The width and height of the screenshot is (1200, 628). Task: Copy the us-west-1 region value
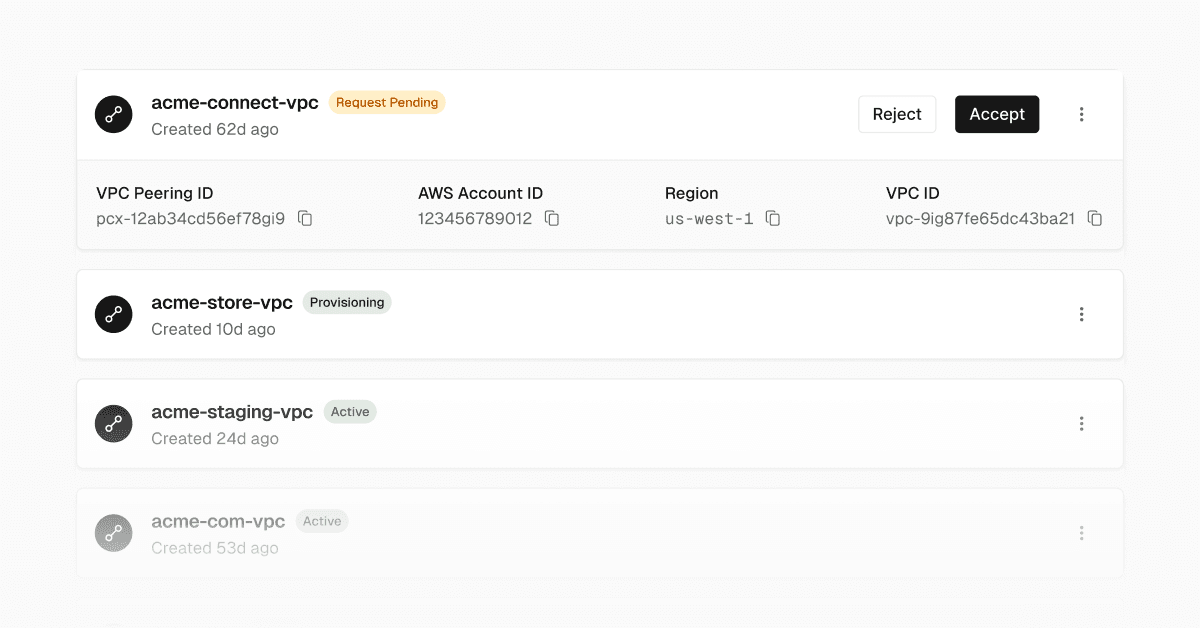click(x=773, y=218)
